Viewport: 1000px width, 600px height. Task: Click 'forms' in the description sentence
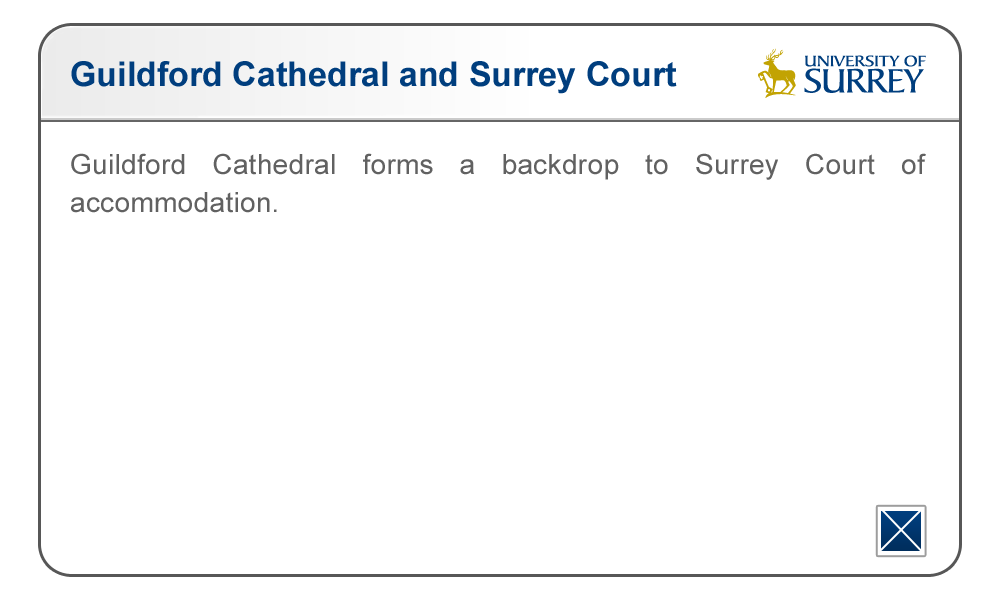[x=398, y=165]
